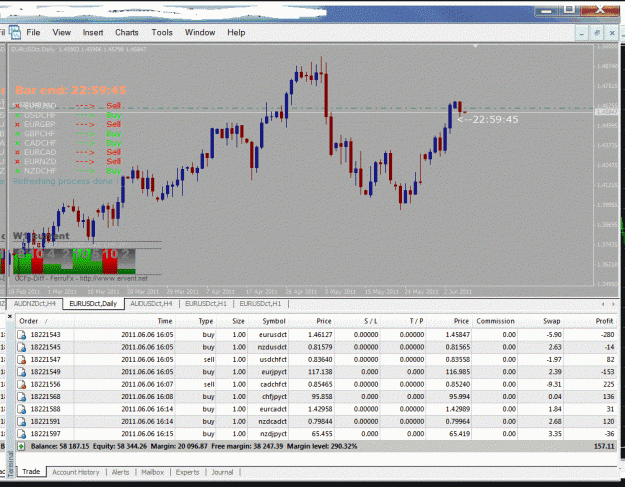Open the Journal tab
Screen dimensions: 625x487
point(222,472)
